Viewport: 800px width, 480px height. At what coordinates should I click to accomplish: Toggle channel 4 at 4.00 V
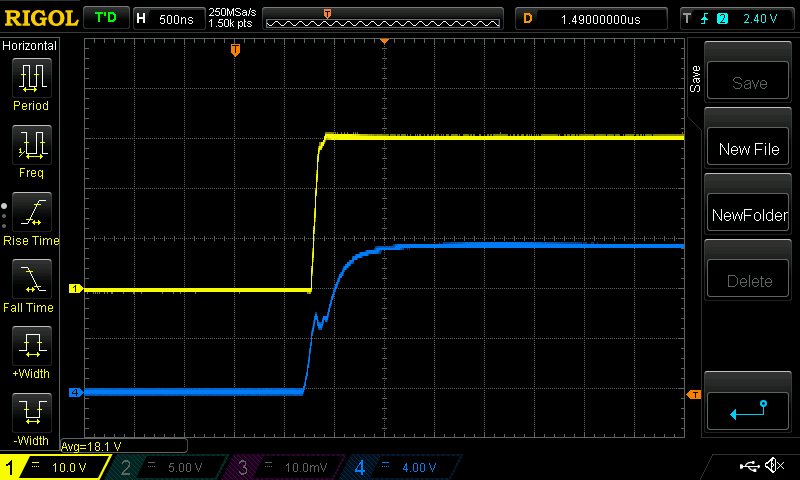(x=400, y=467)
